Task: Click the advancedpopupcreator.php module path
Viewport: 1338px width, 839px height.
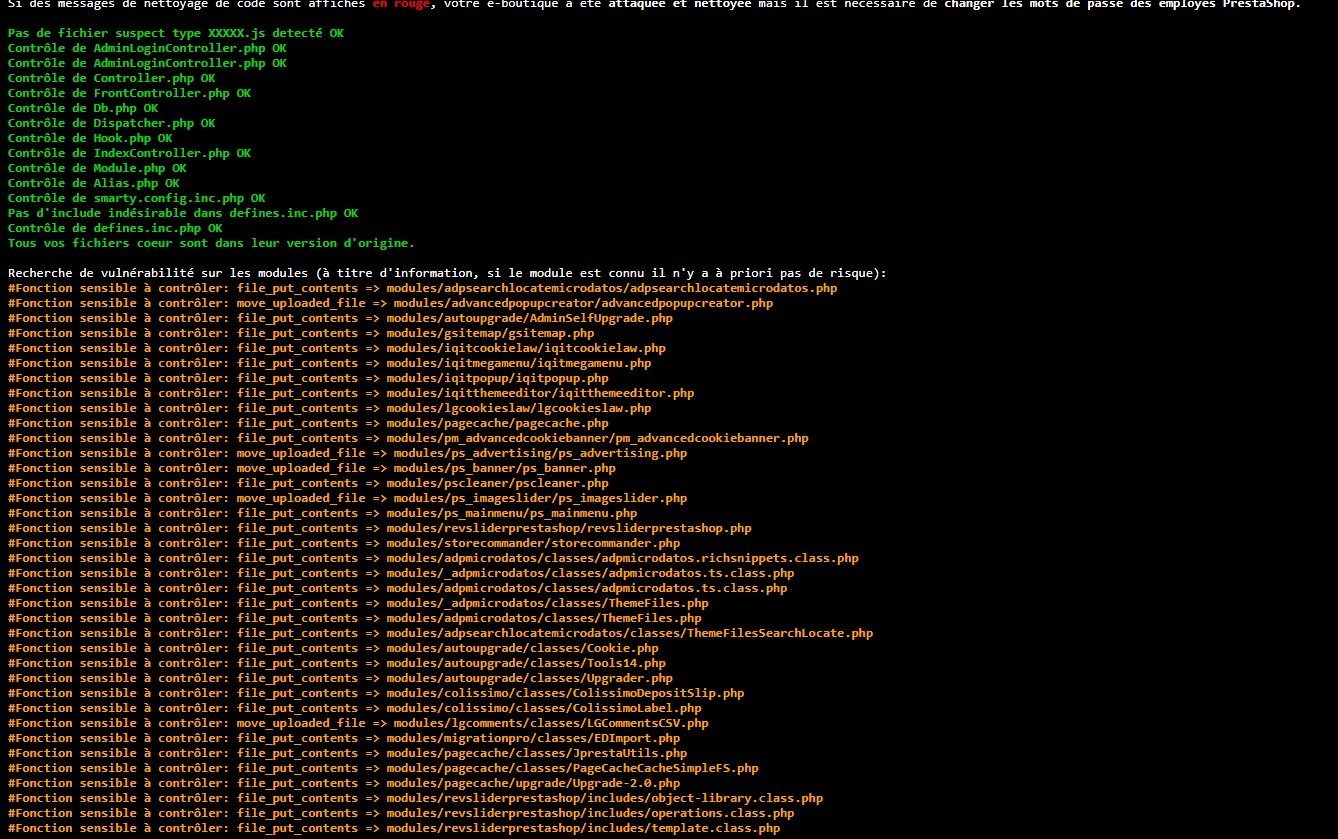Action: point(583,303)
